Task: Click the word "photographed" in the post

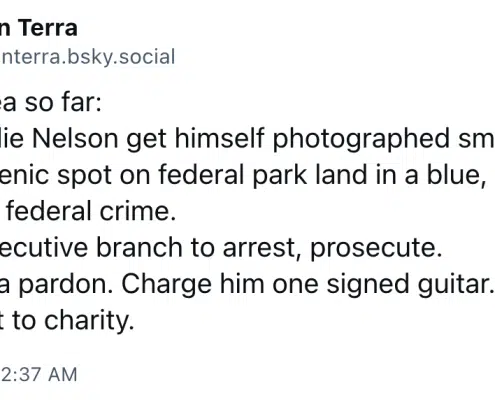Action: click(361, 139)
